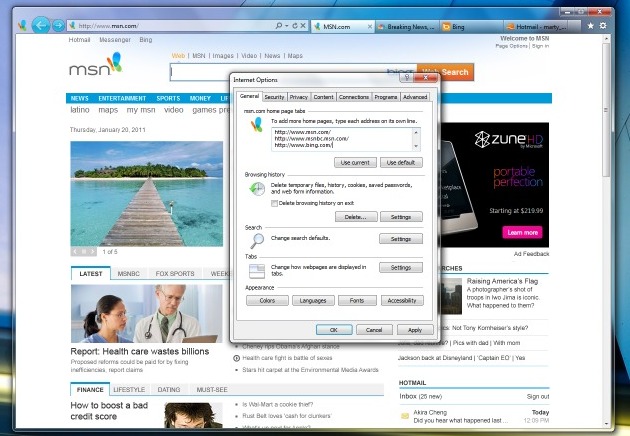Screen dimensions: 630x436
Task: Click the Zune HD logo in the ad
Action: point(508,140)
